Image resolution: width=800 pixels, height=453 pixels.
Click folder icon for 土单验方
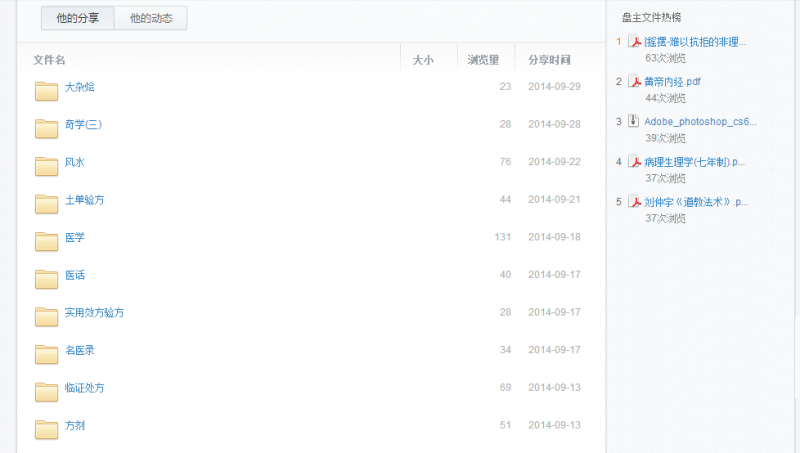pyautogui.click(x=46, y=204)
